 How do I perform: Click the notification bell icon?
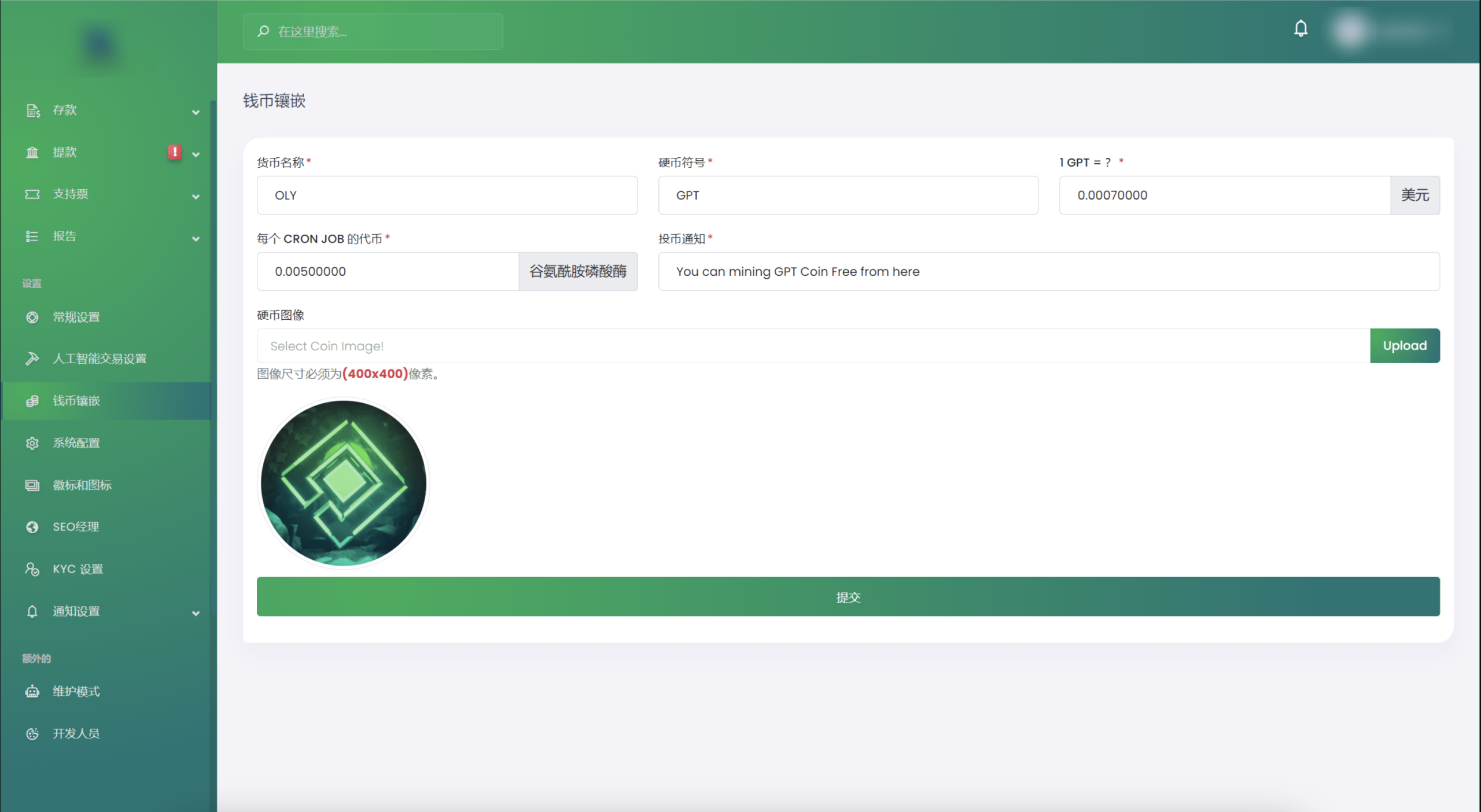point(1301,29)
